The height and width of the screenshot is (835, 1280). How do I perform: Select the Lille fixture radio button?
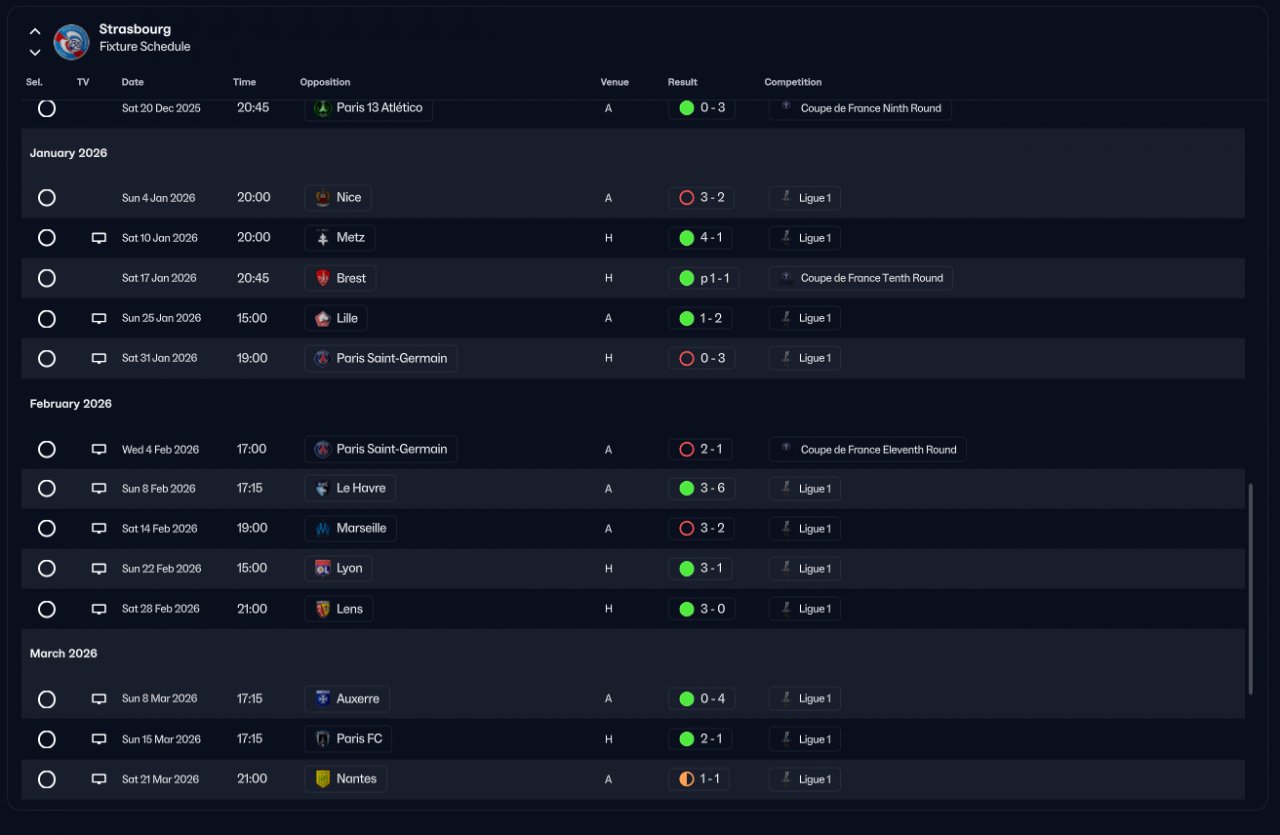point(47,318)
